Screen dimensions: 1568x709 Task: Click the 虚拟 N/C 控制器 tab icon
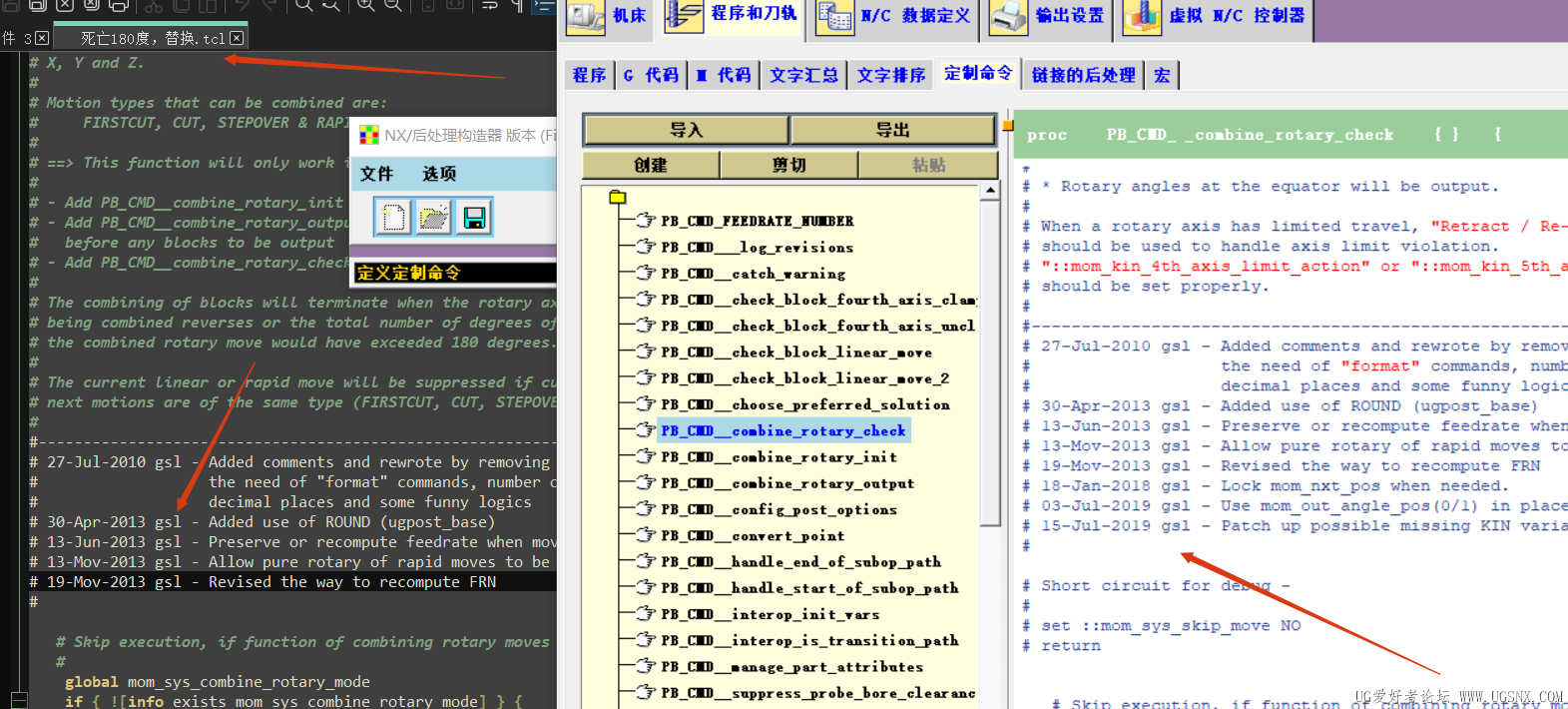pos(1142,16)
